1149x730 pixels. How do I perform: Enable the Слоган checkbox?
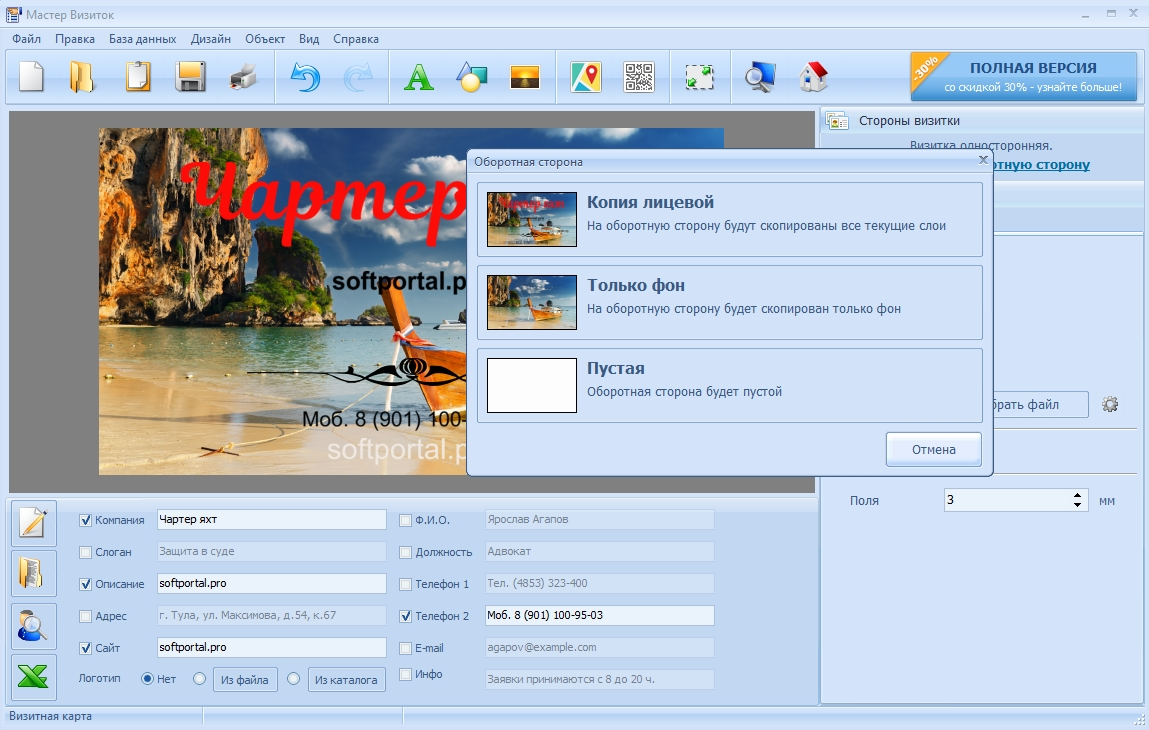(85, 552)
